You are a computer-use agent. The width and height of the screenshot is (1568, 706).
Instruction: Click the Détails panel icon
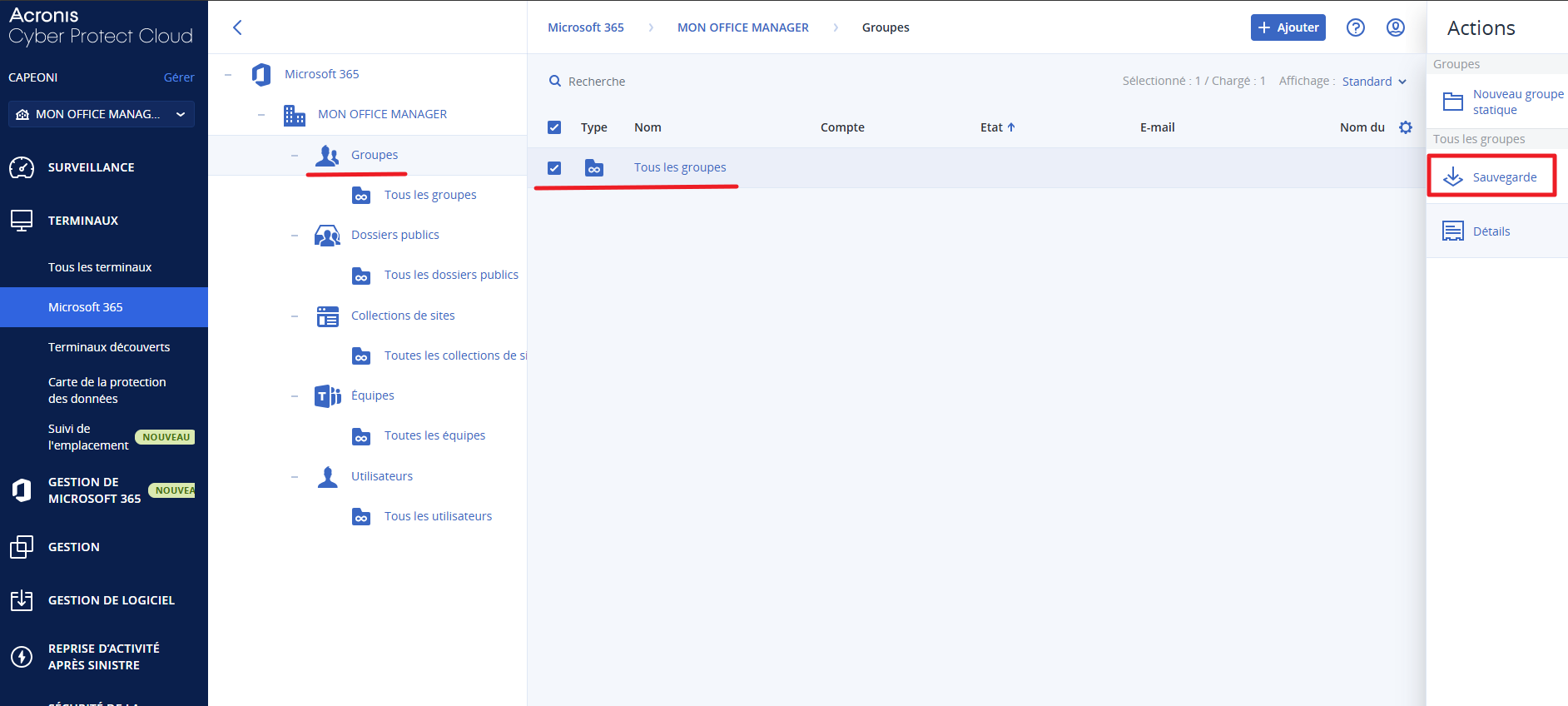pos(1453,231)
